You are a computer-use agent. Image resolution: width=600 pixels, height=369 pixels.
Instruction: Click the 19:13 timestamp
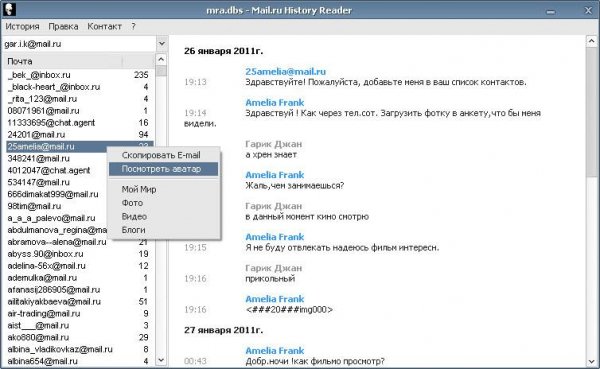coord(195,82)
